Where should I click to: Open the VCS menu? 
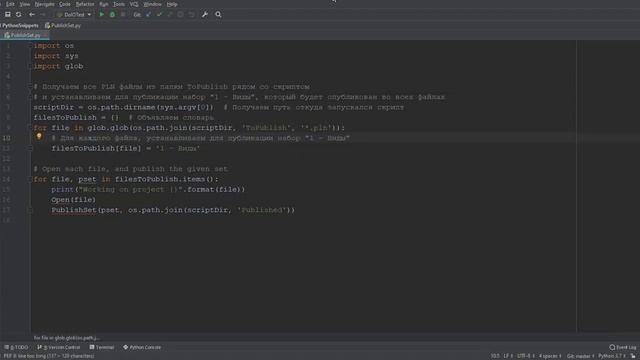[x=134, y=4]
